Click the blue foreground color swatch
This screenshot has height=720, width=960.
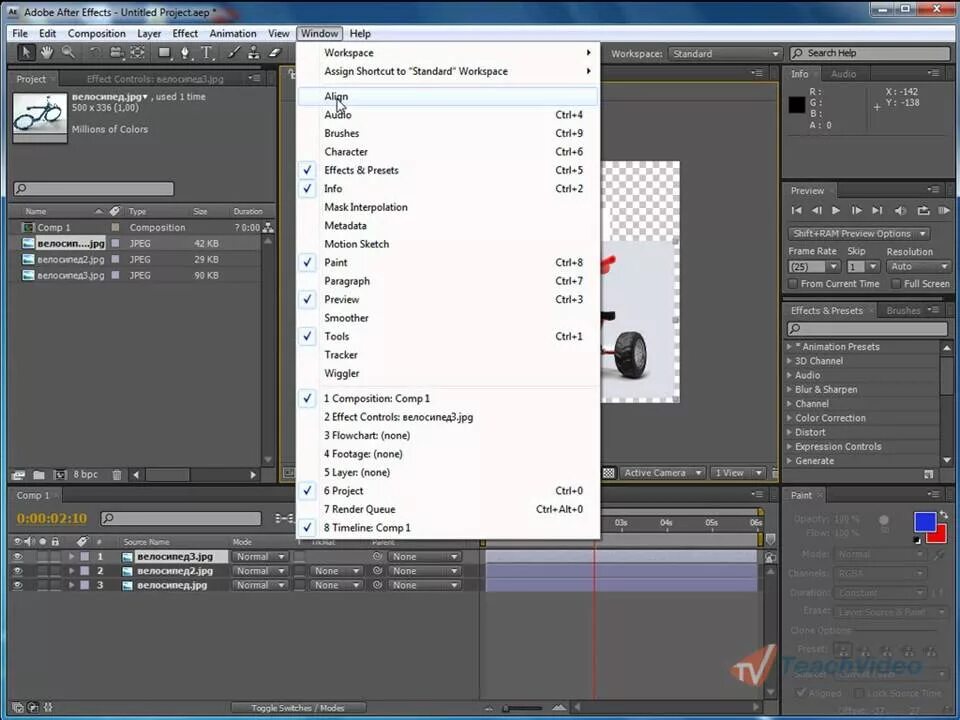(924, 522)
